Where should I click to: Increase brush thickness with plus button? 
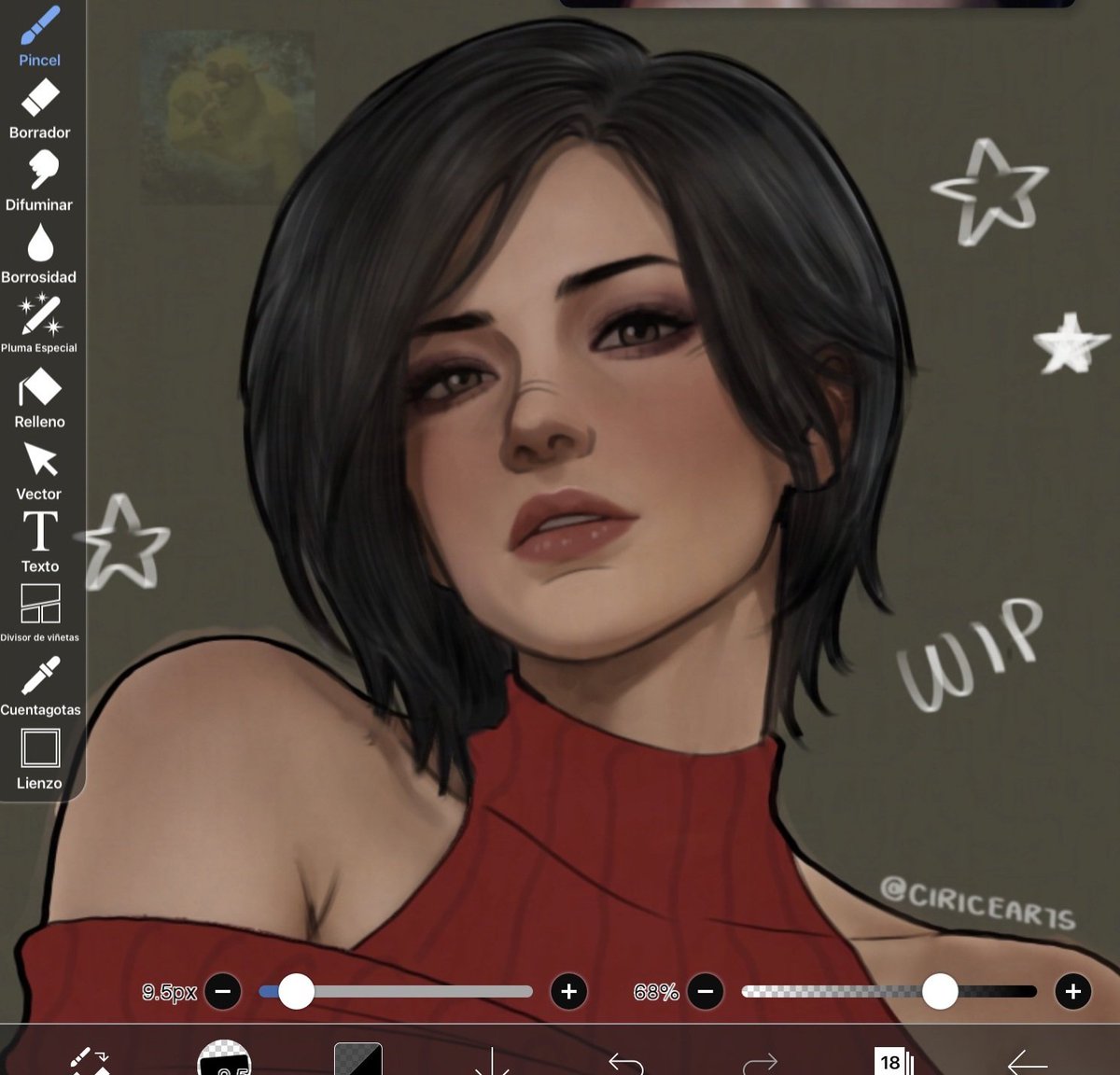[569, 991]
